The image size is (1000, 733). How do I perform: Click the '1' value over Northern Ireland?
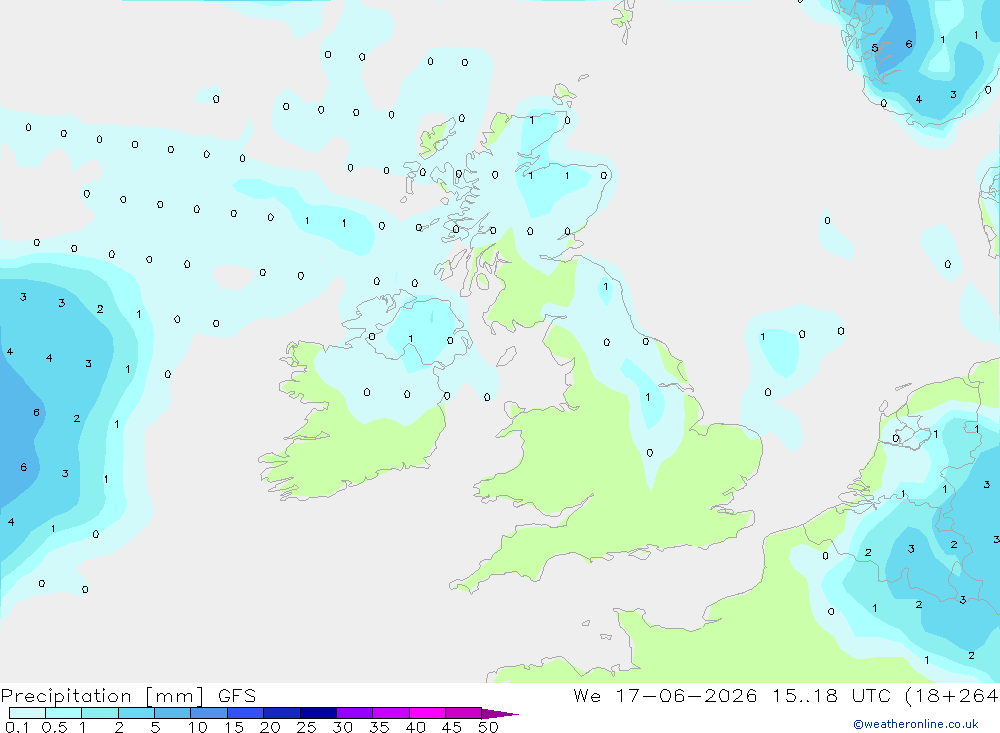[411, 339]
